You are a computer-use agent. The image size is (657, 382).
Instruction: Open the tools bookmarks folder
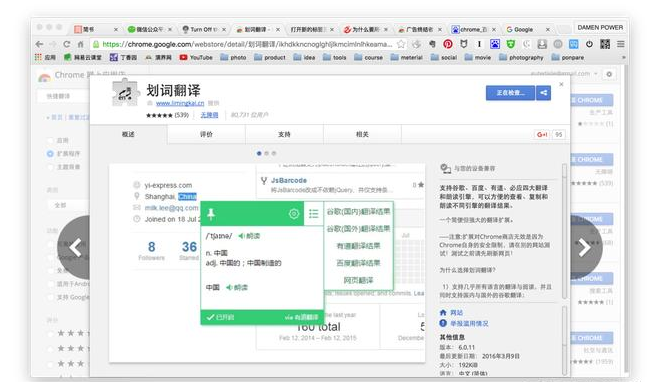click(334, 57)
